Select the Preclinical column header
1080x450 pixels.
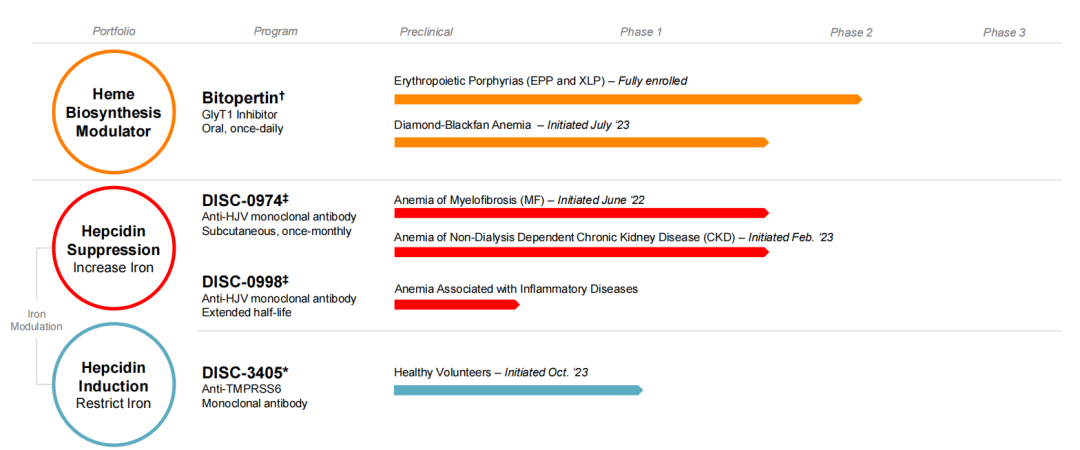coord(426,32)
